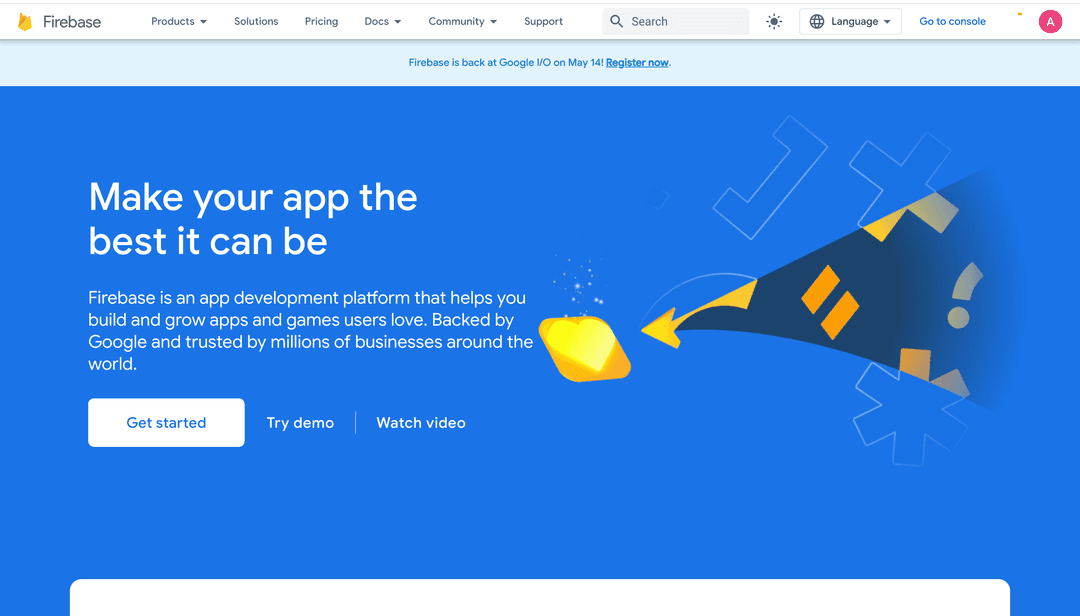Click the globe icon beside Language
1080x616 pixels.
pos(817,21)
